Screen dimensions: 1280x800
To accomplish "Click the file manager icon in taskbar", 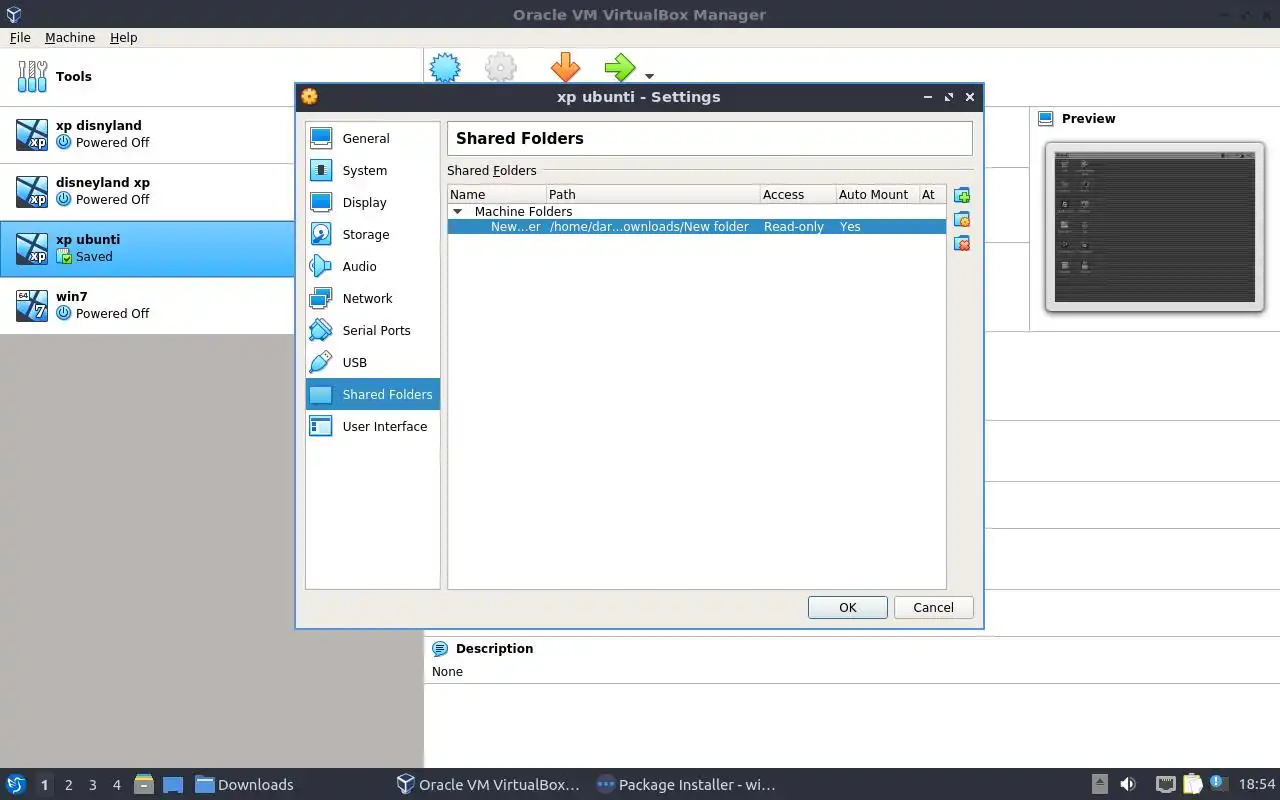I will [x=143, y=784].
